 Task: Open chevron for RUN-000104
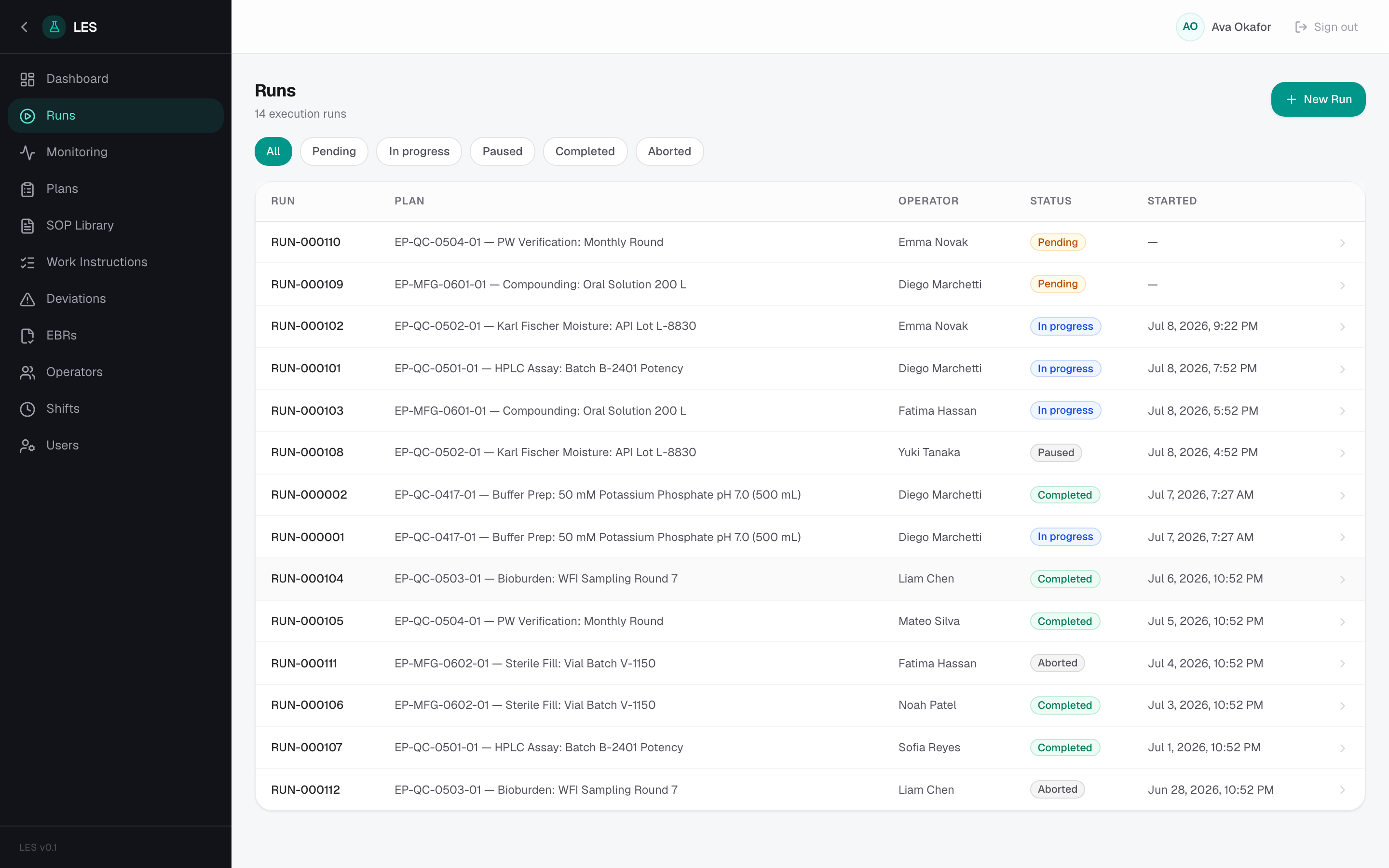tap(1342, 579)
